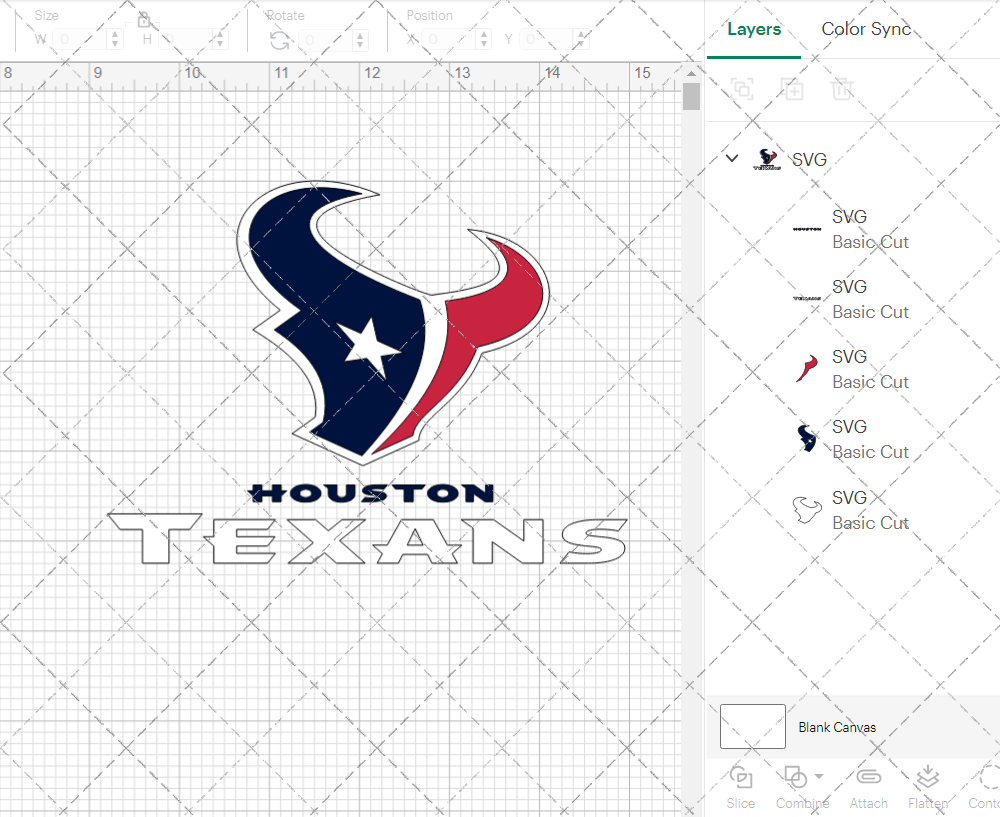Viewport: 1000px width, 817px height.
Task: Click the canvas scrollbar up arrow
Action: point(691,73)
